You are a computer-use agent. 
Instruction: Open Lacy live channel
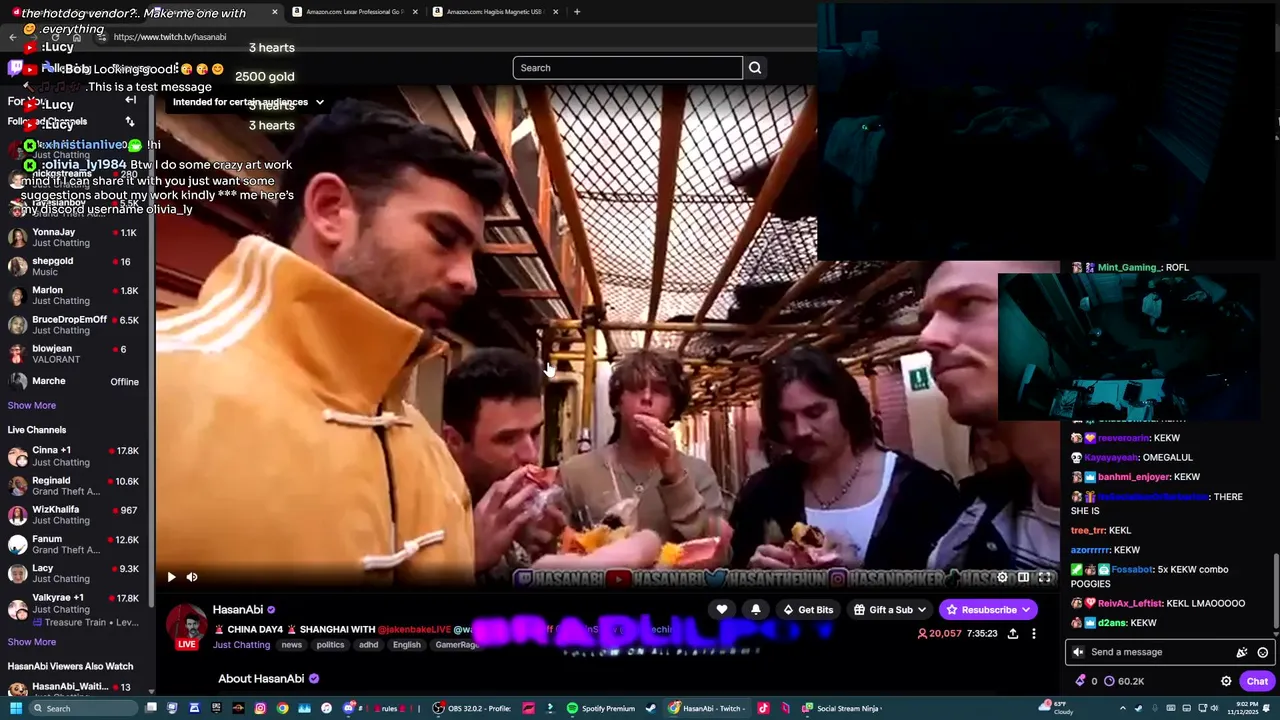tap(76, 574)
